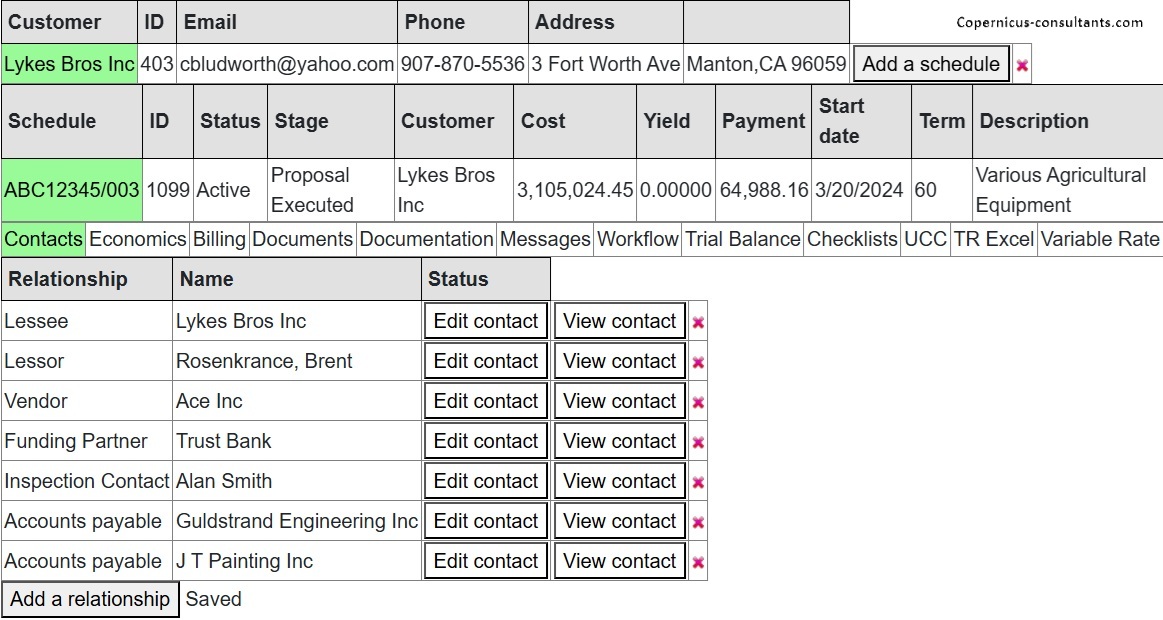1163x620 pixels.
Task: Remove the Lessor Rosenkrance relationship
Action: (698, 362)
